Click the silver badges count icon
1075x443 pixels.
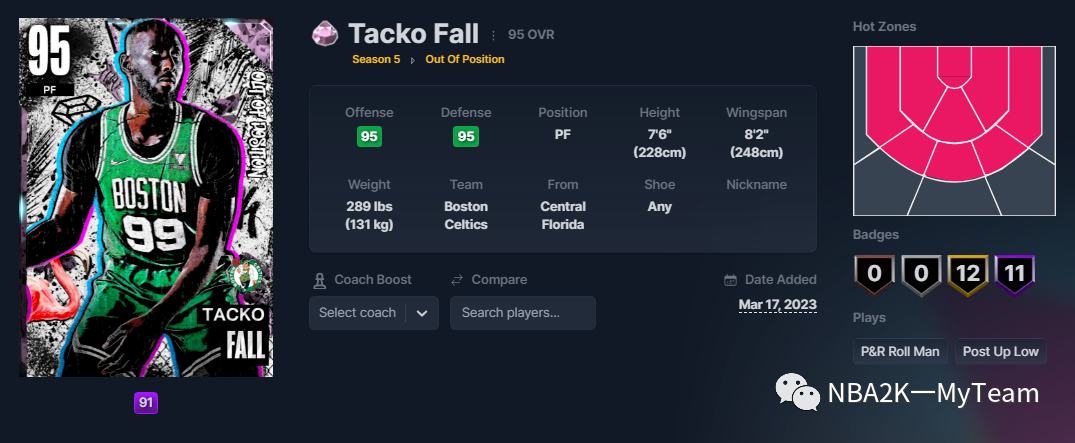[918, 273]
